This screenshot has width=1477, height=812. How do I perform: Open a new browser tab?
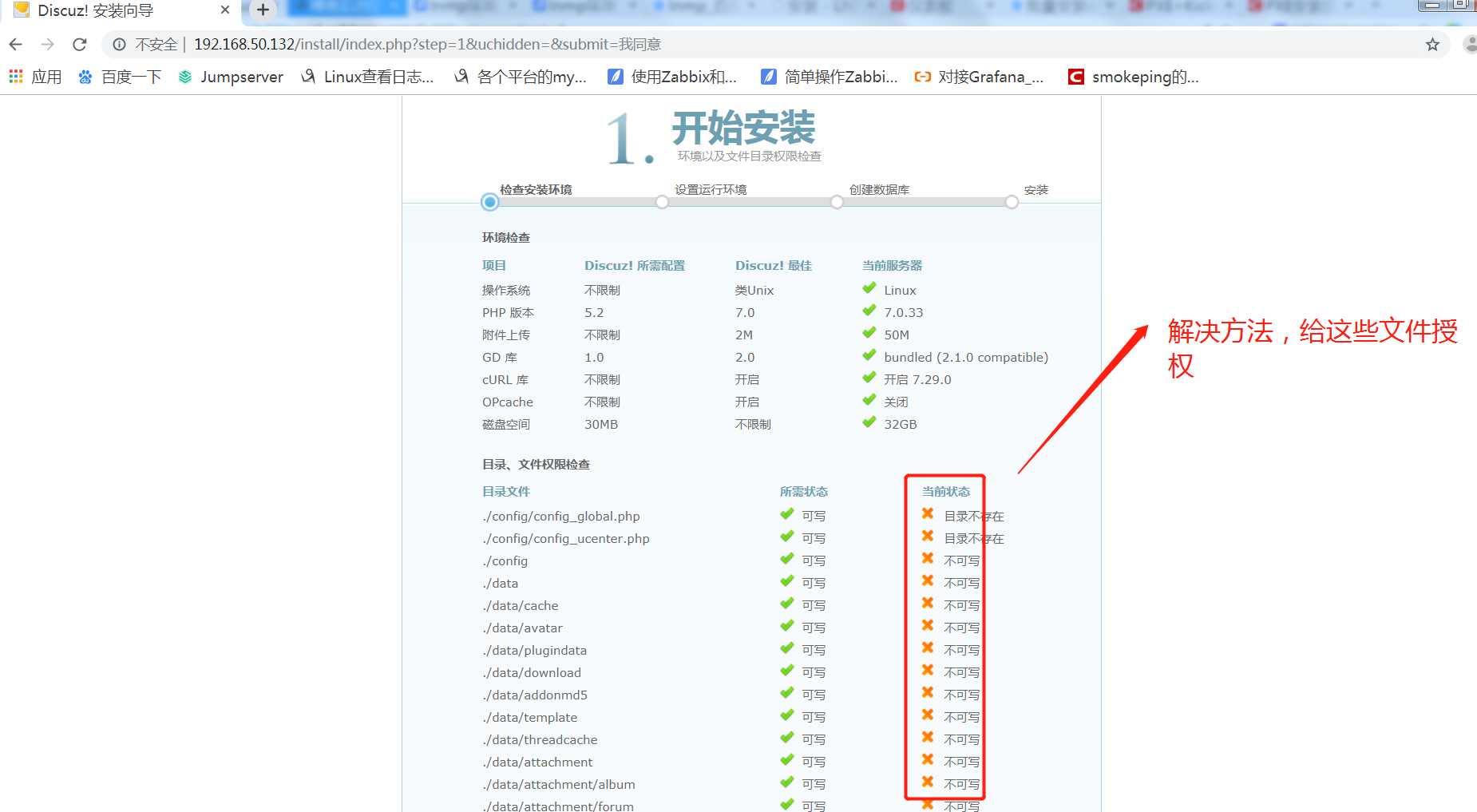click(x=263, y=10)
